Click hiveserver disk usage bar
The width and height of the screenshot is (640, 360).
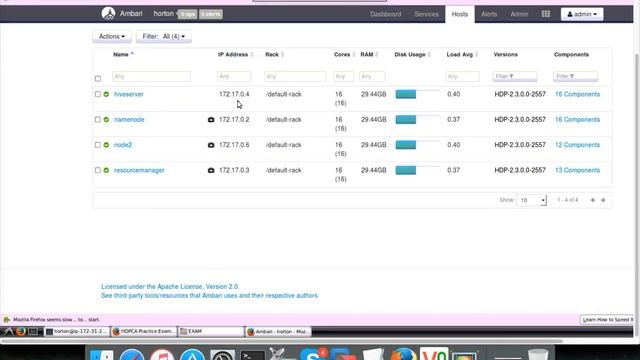(x=418, y=94)
